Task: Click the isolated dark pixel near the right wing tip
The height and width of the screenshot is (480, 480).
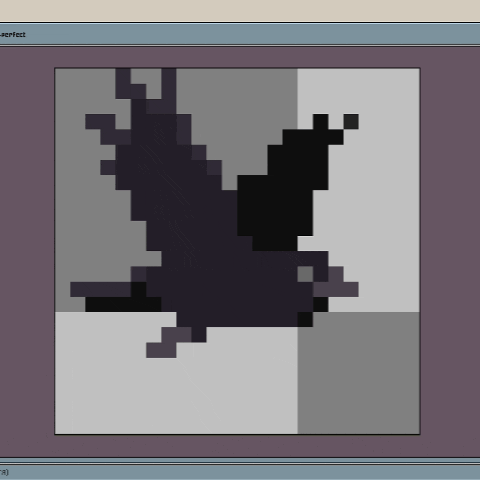Action: pyautogui.click(x=351, y=122)
